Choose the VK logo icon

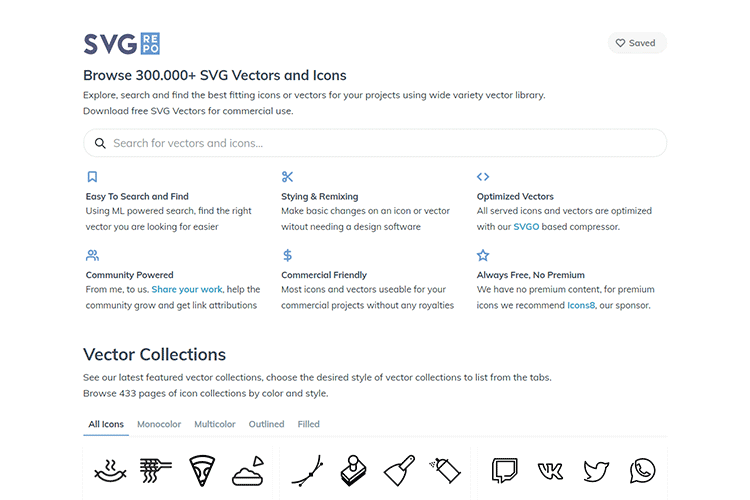[x=550, y=470]
